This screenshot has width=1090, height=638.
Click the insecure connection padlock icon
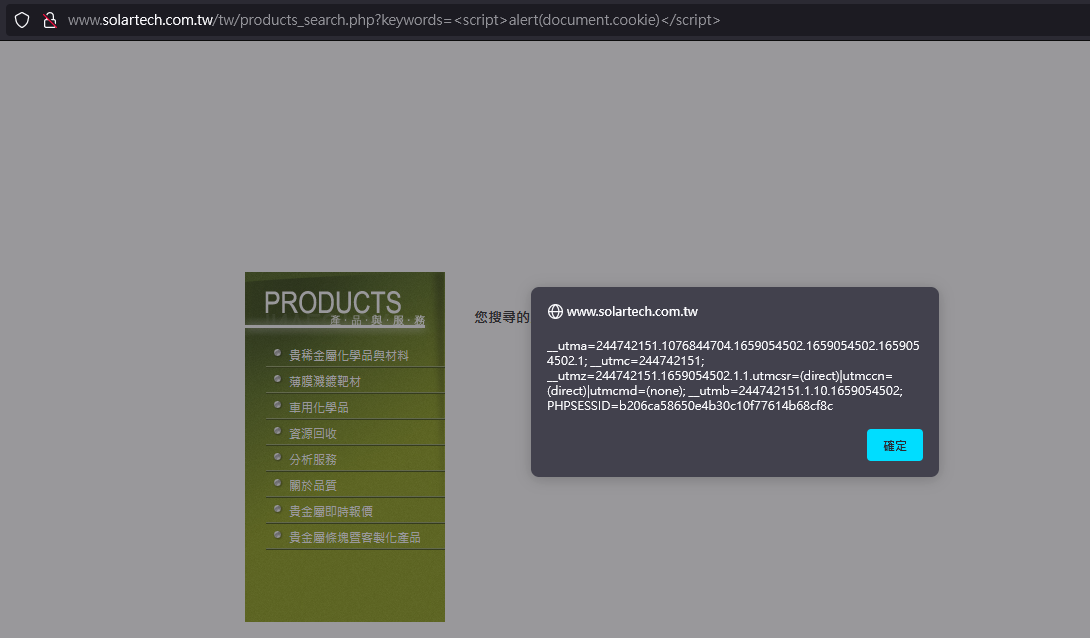tap(49, 20)
